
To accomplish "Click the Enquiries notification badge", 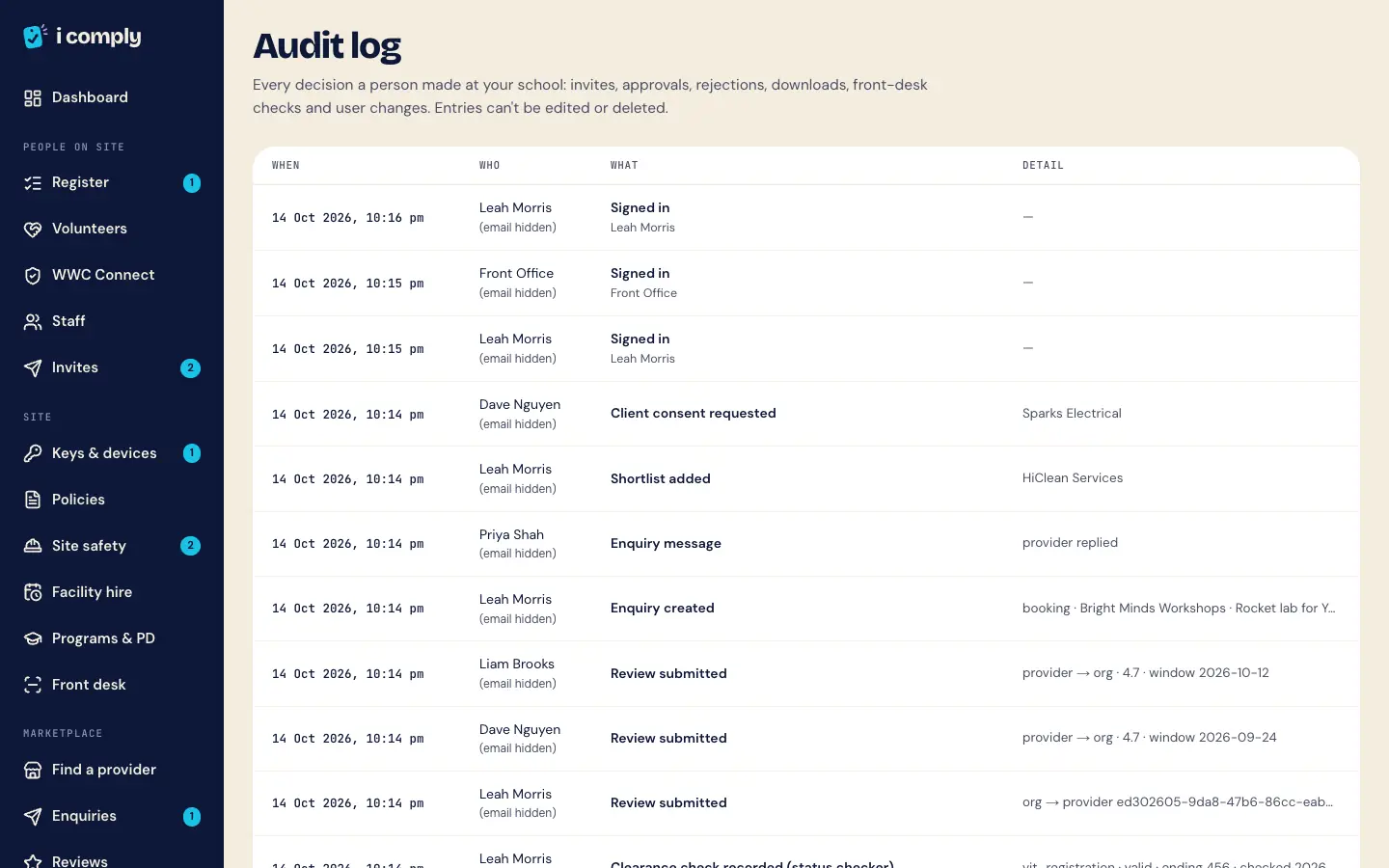I will (192, 816).
